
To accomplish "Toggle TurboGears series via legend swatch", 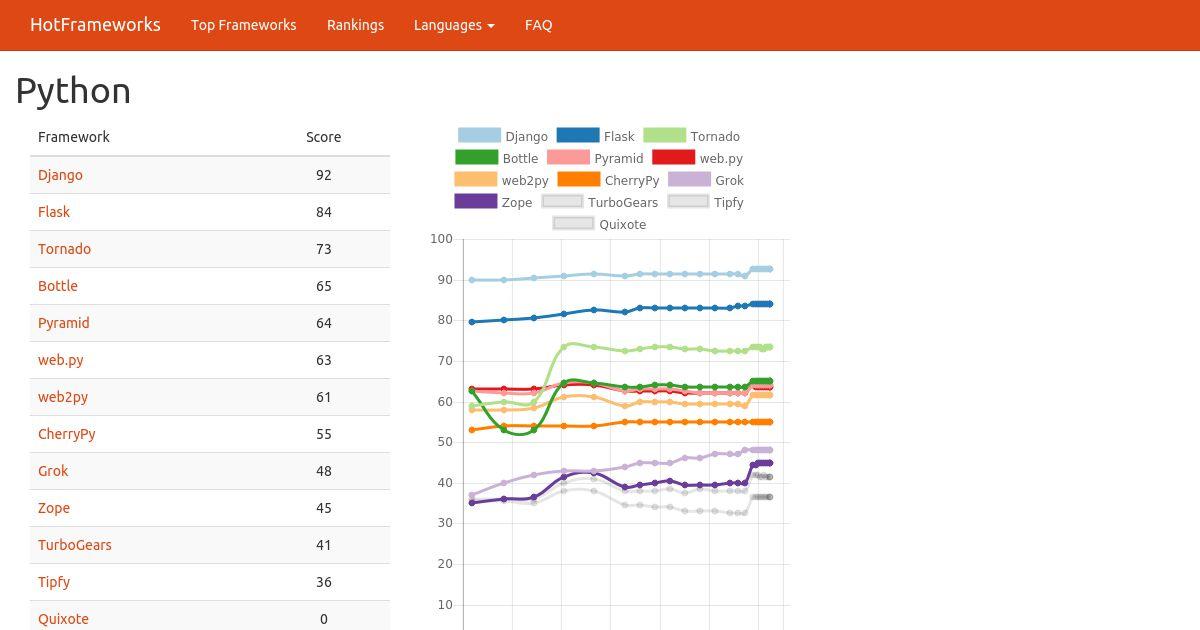I will [x=562, y=201].
